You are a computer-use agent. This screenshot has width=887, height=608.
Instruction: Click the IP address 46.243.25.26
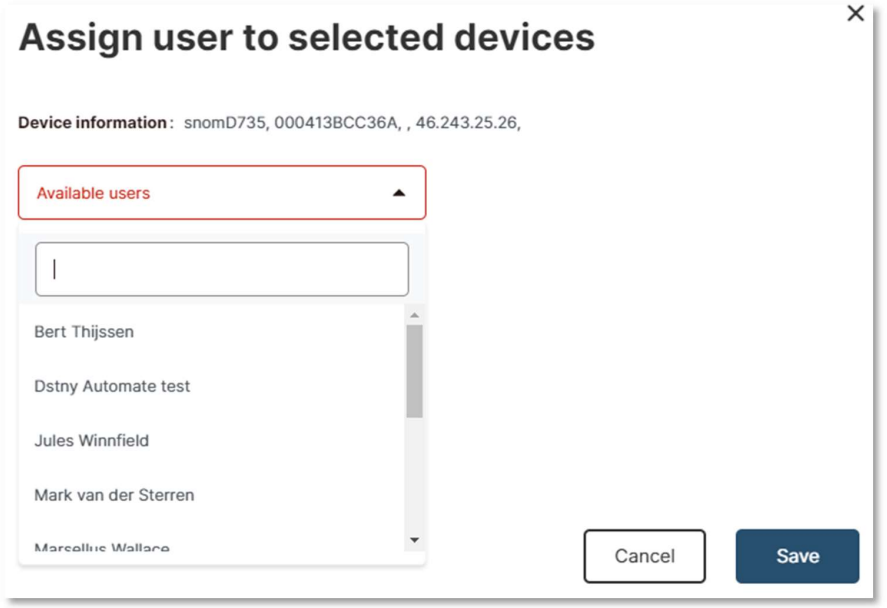[x=467, y=123]
